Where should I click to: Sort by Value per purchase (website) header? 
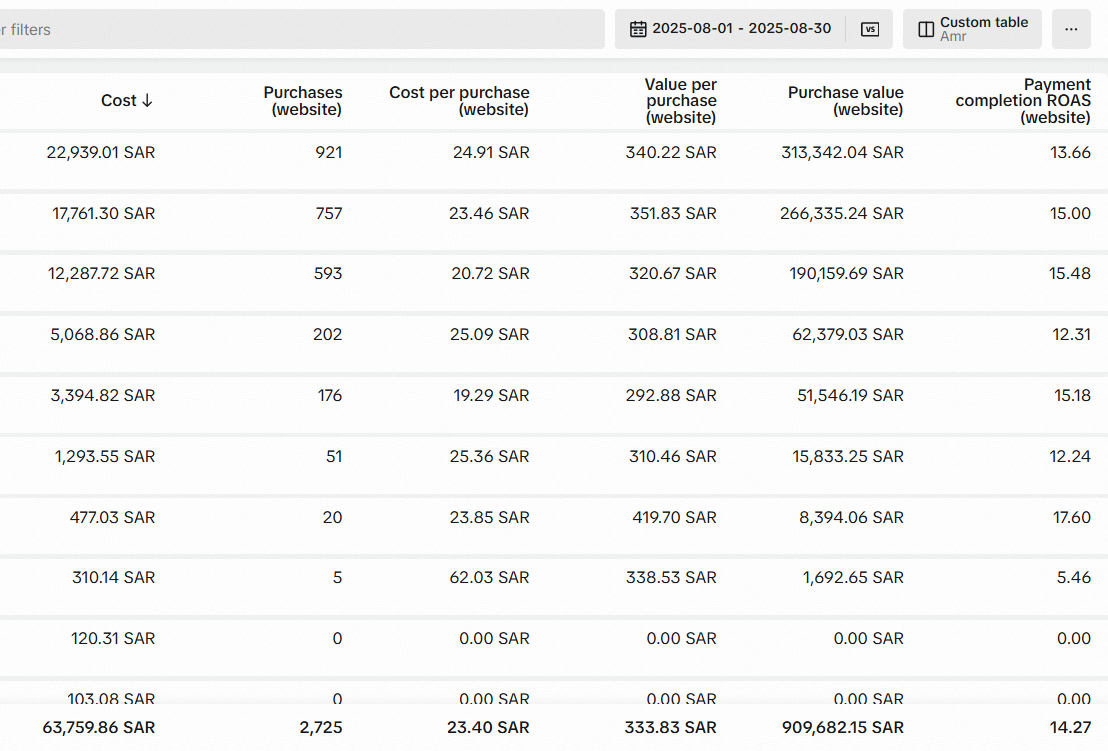click(x=680, y=100)
